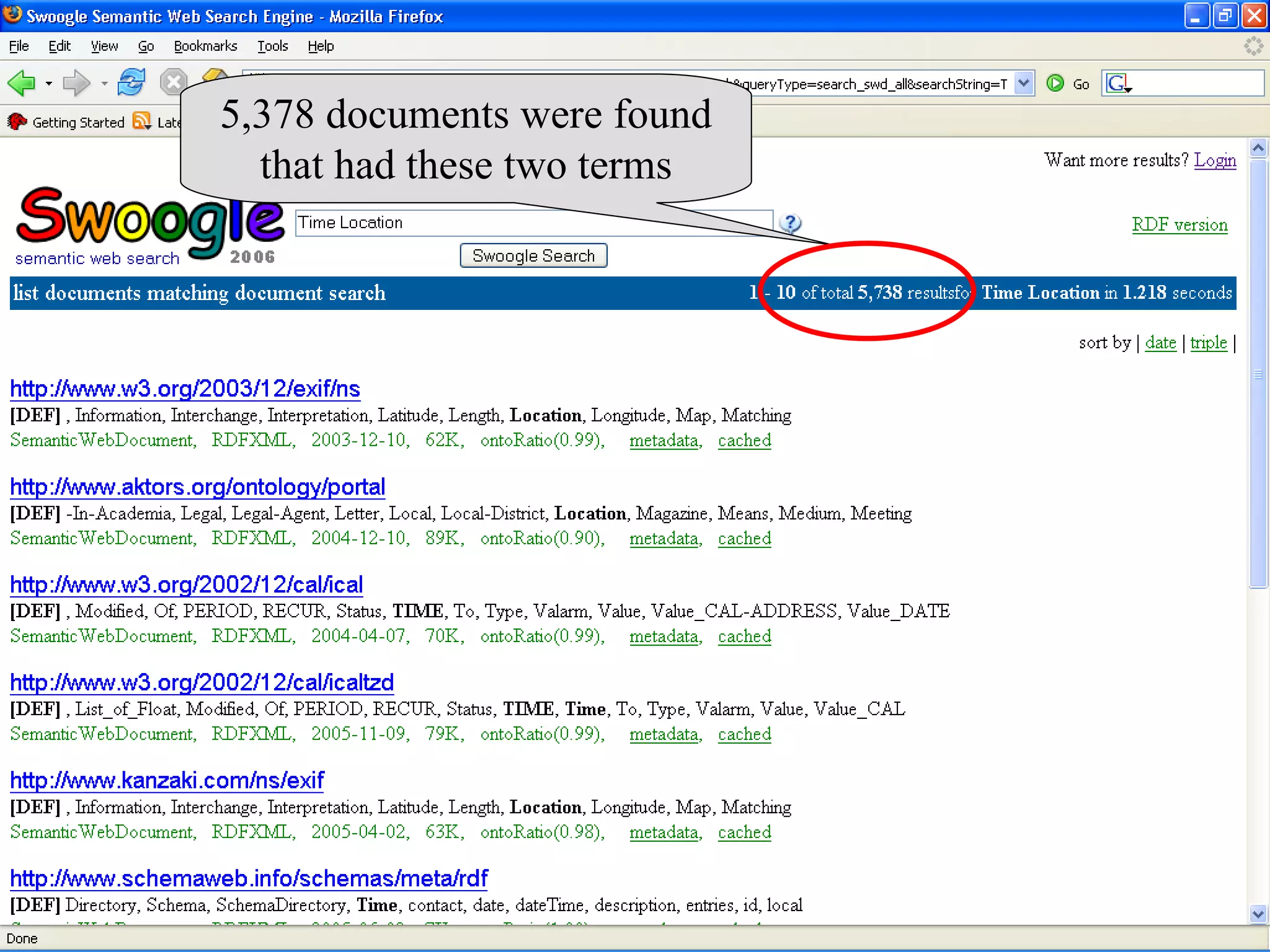Open the w3.org/2003/12/exif/ns result
The height and width of the screenshot is (952, 1270).
click(x=185, y=389)
